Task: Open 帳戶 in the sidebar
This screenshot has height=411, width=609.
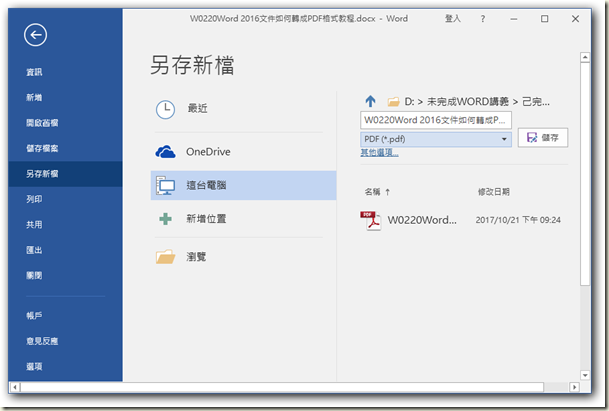Action: [34, 315]
